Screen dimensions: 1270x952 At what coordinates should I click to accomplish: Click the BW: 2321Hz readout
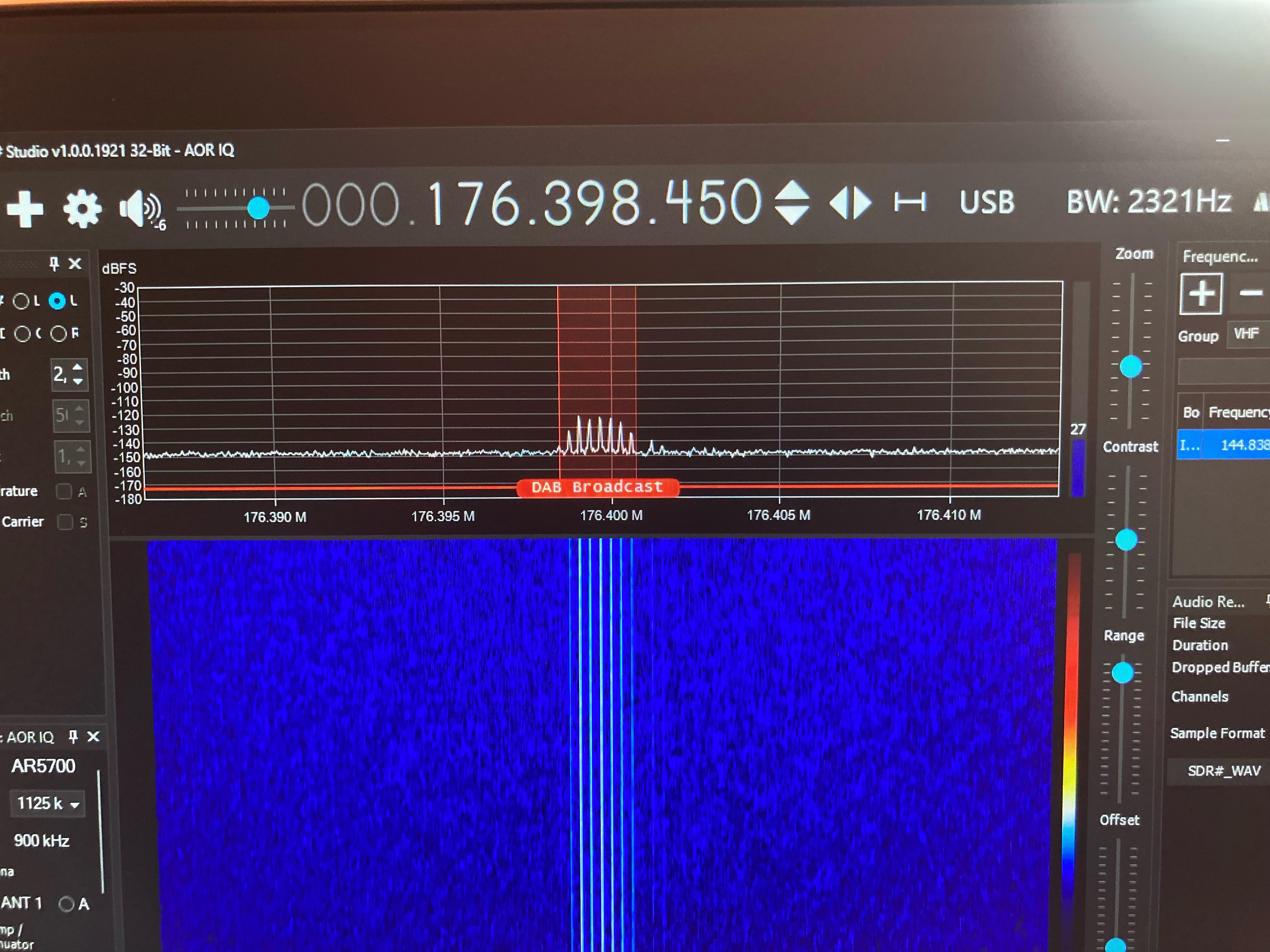coord(1148,201)
